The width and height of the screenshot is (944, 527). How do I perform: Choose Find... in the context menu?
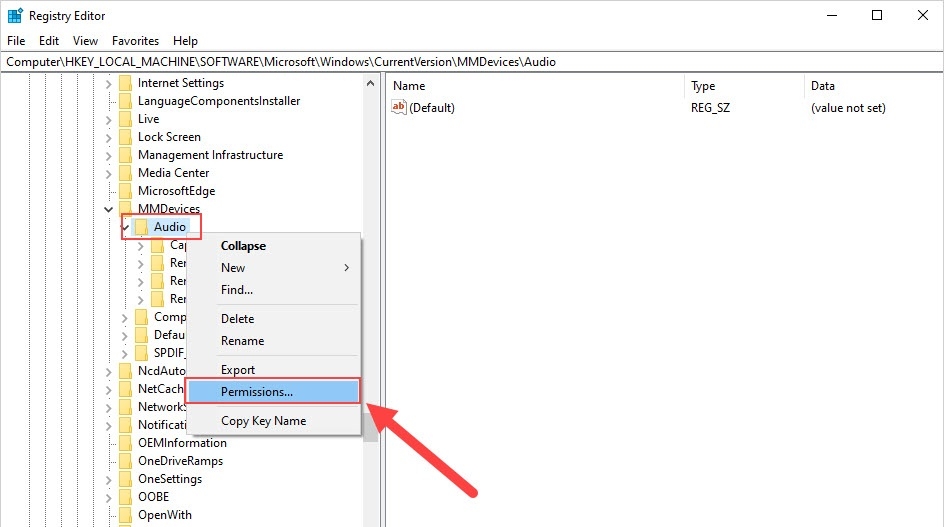pyautogui.click(x=273, y=290)
